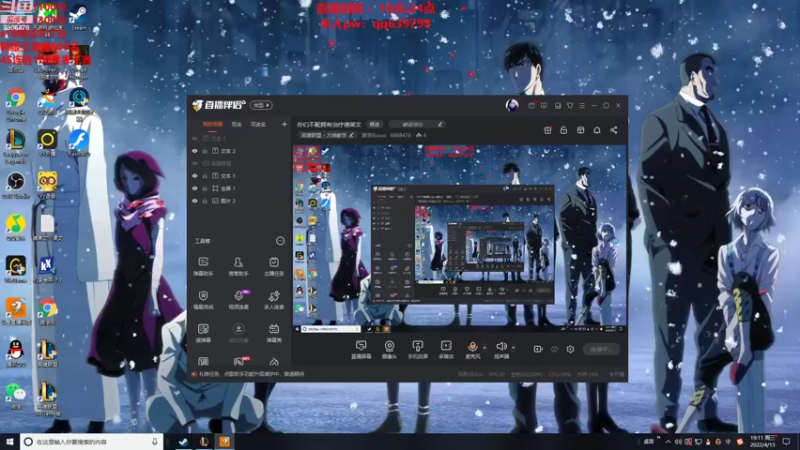Click the 直播伴侣 taskbar button
Image resolution: width=800 pixels, height=450 pixels.
224,441
